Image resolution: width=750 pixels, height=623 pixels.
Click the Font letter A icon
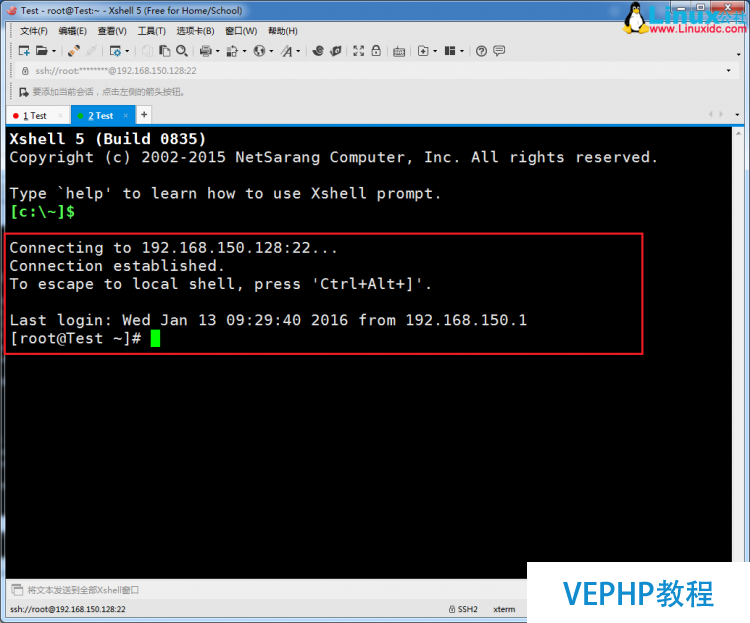click(x=287, y=51)
